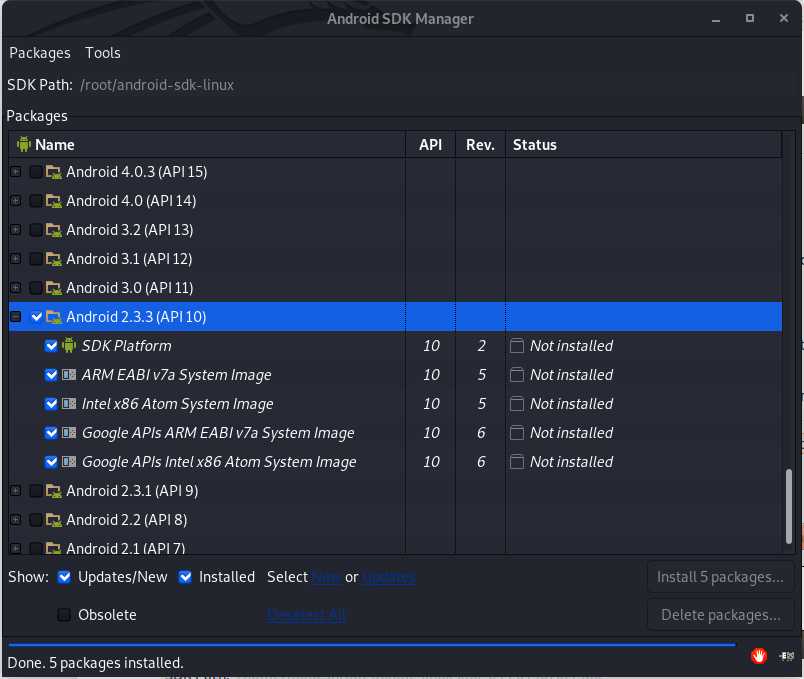The height and width of the screenshot is (679, 804).
Task: Open the SDK Manager log icon at bottom right
Action: pos(786,655)
